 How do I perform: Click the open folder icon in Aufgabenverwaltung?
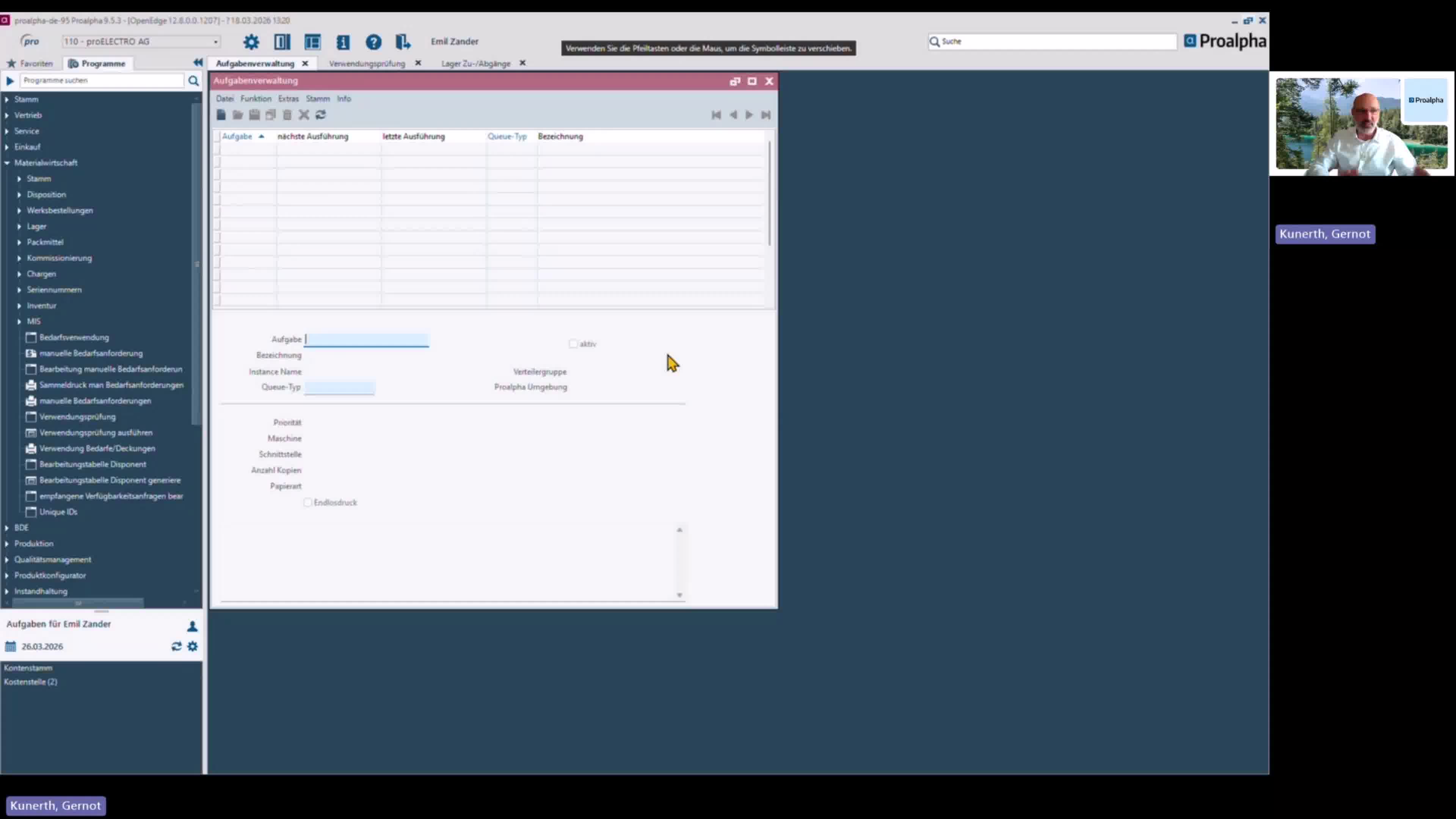pos(237,115)
